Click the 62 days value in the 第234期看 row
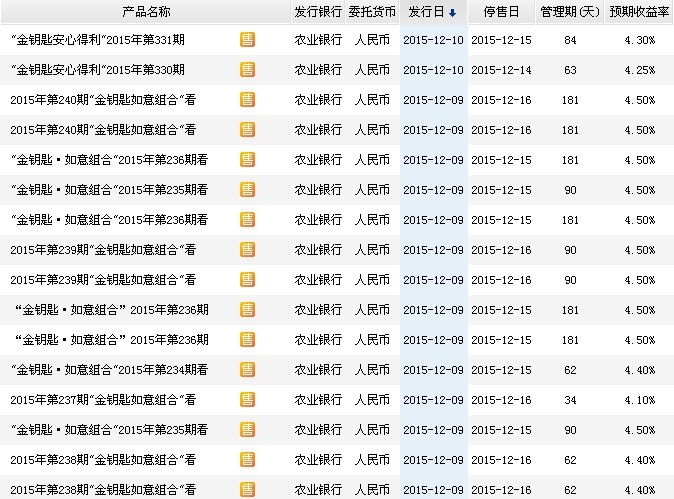Screen dimensions: 674x499 point(570,370)
